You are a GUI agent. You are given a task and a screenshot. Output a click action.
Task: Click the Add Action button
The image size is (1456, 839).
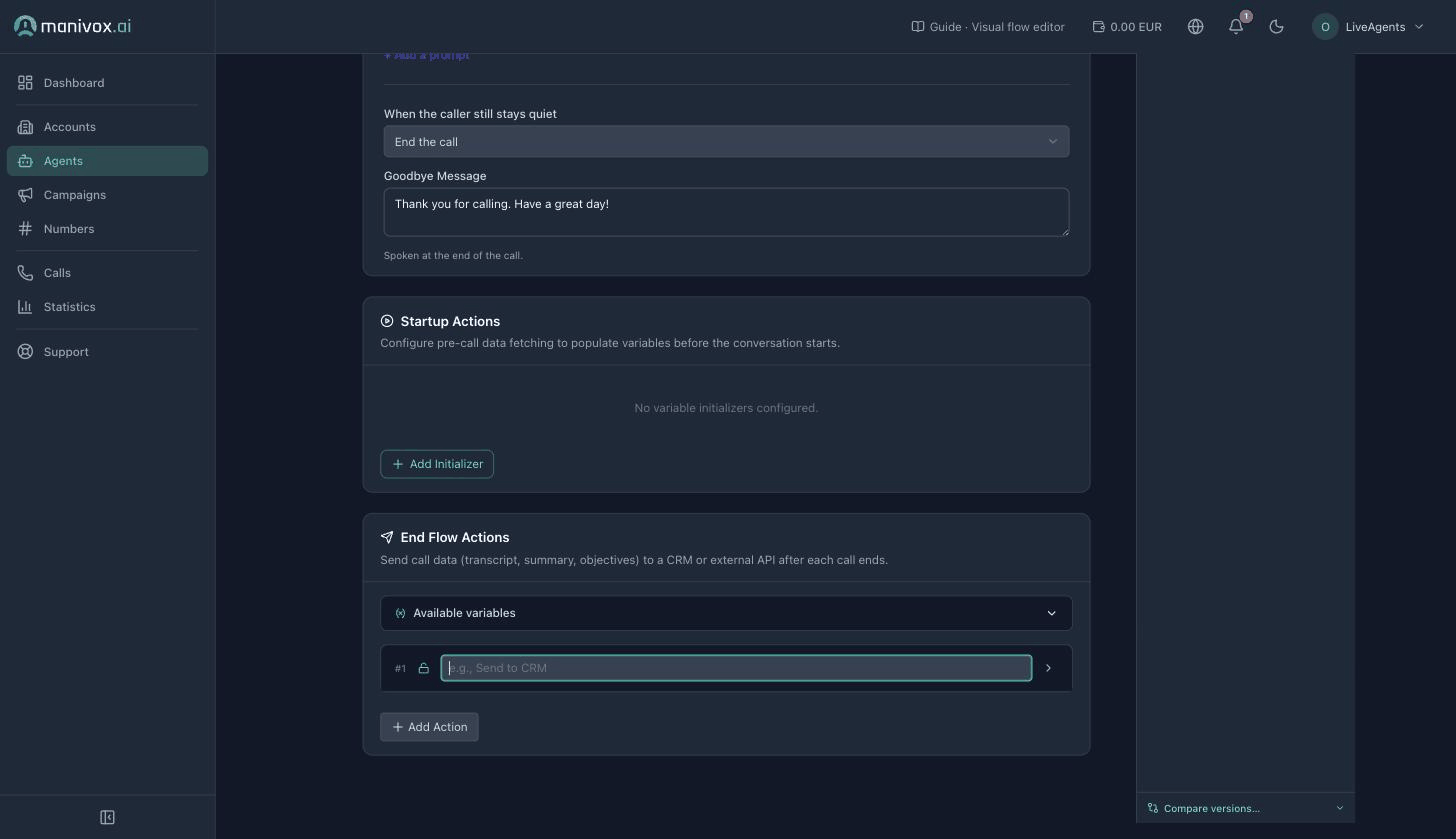click(429, 727)
